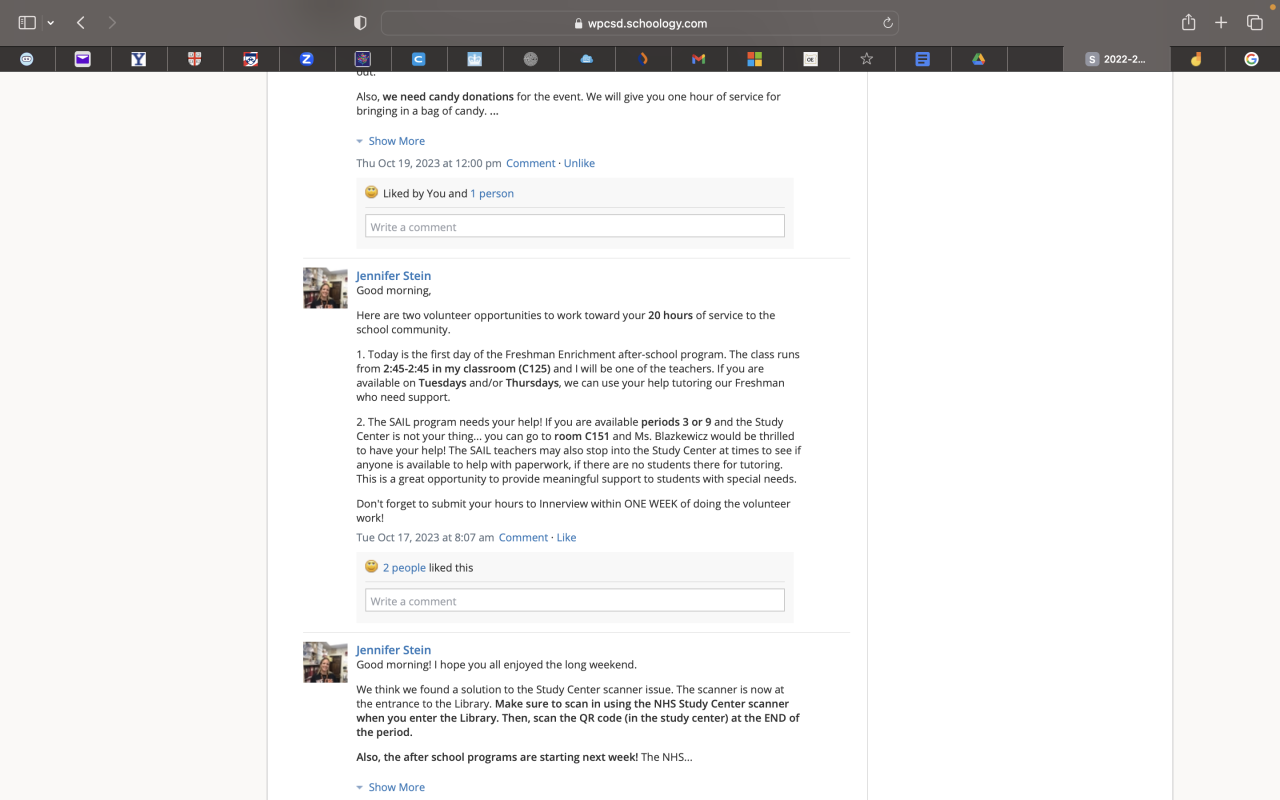This screenshot has height=800, width=1280.
Task: Open a new tab with plus button
Action: click(x=1221, y=23)
